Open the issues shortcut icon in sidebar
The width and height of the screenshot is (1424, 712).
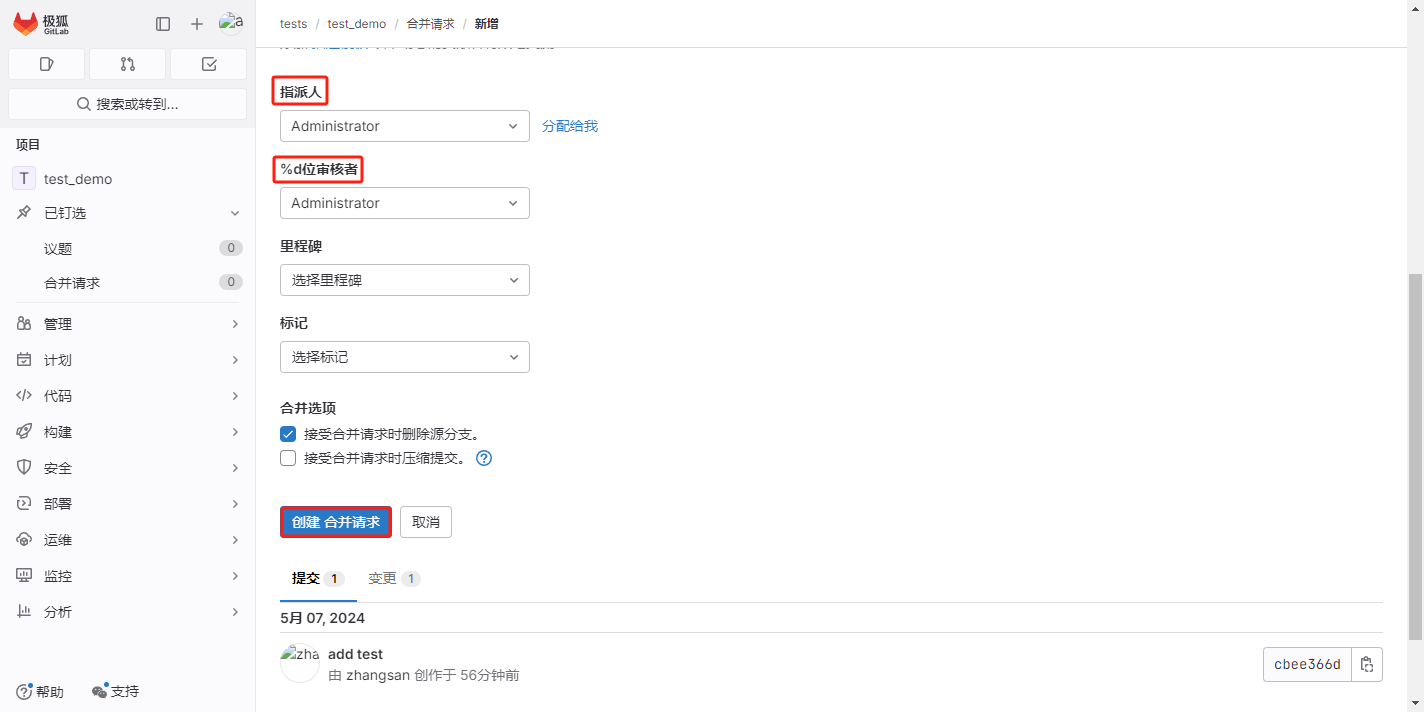point(46,64)
